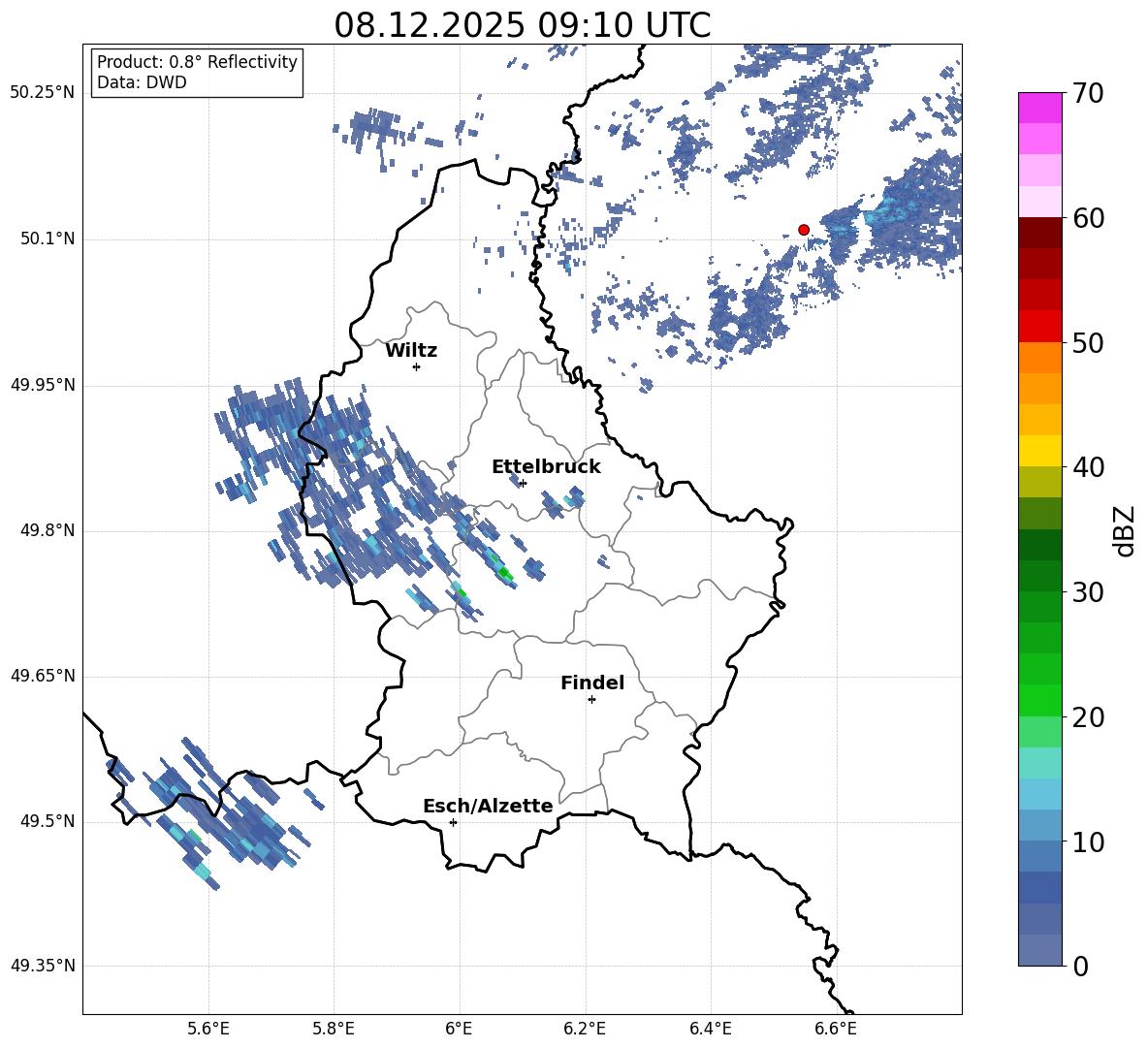
Task: Click the 50.25°N latitude label
Action: [x=43, y=93]
